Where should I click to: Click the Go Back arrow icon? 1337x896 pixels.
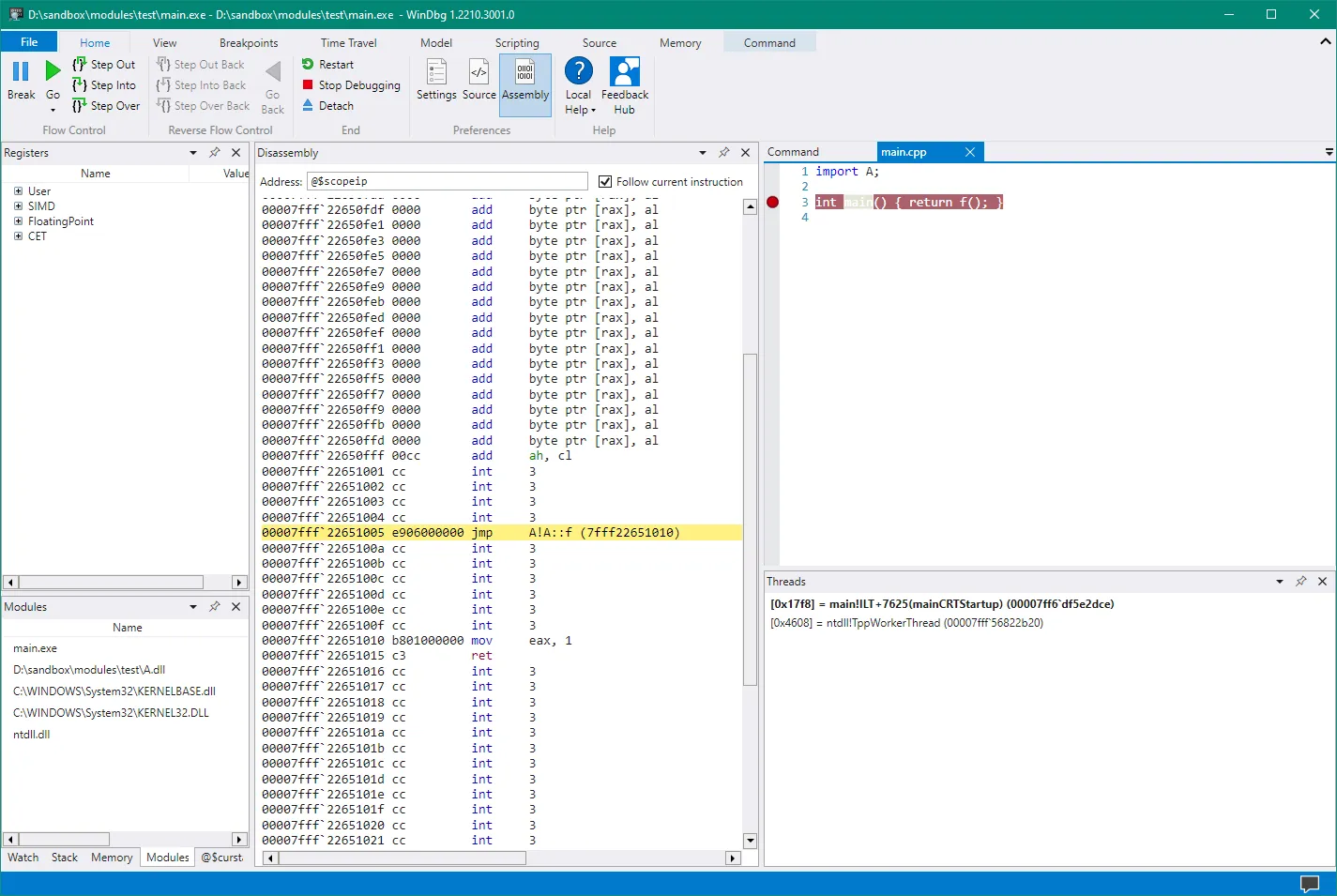pyautogui.click(x=273, y=72)
